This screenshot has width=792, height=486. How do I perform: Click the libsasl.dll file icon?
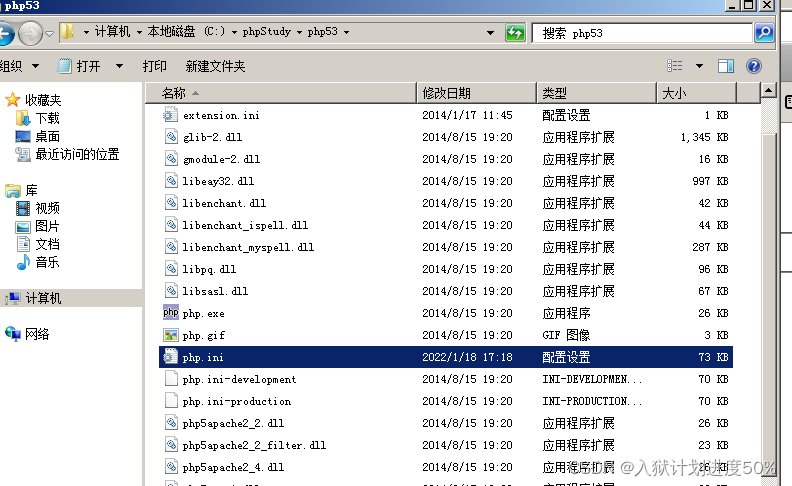pos(171,290)
